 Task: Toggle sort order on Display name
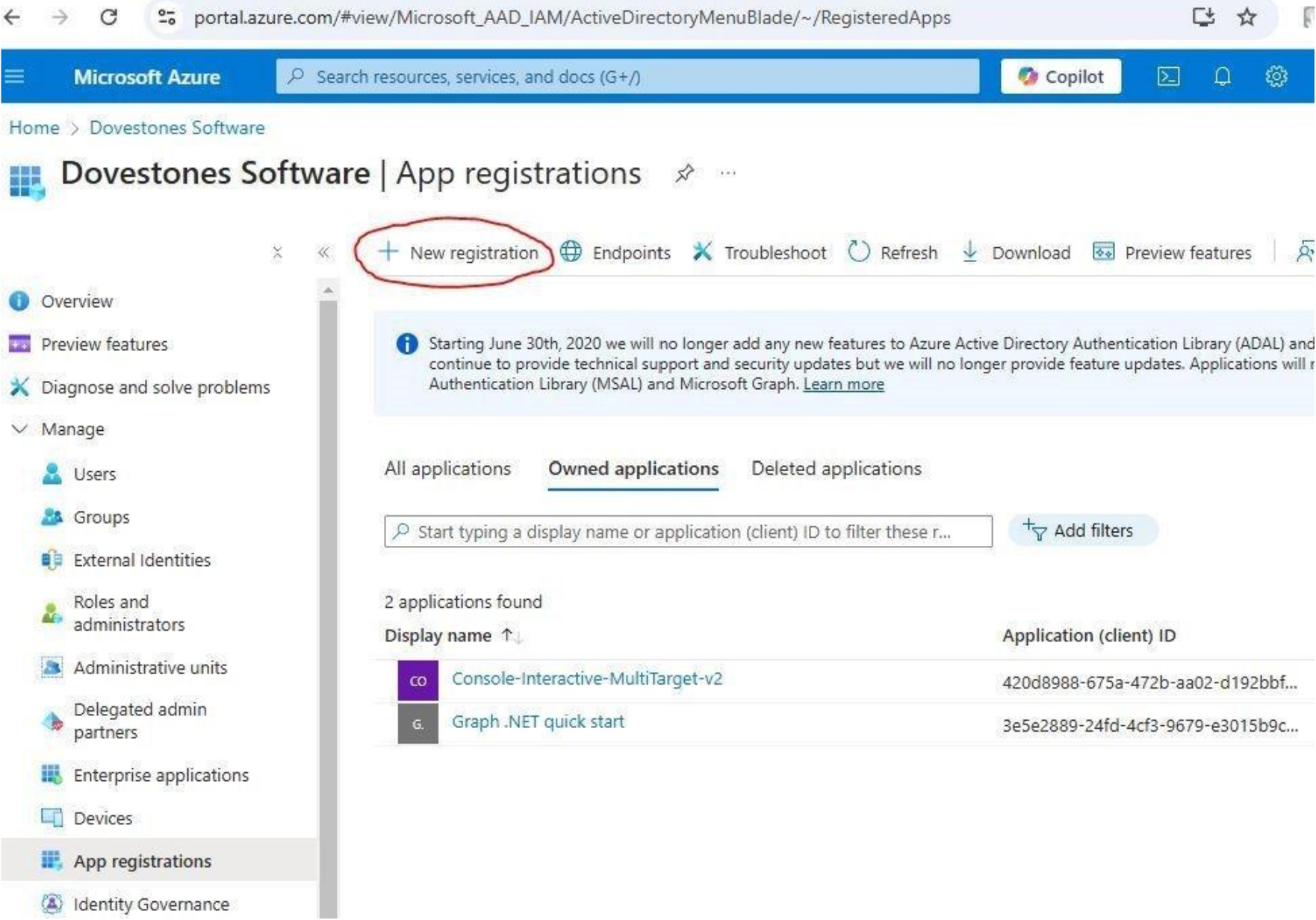pyautogui.click(x=510, y=635)
